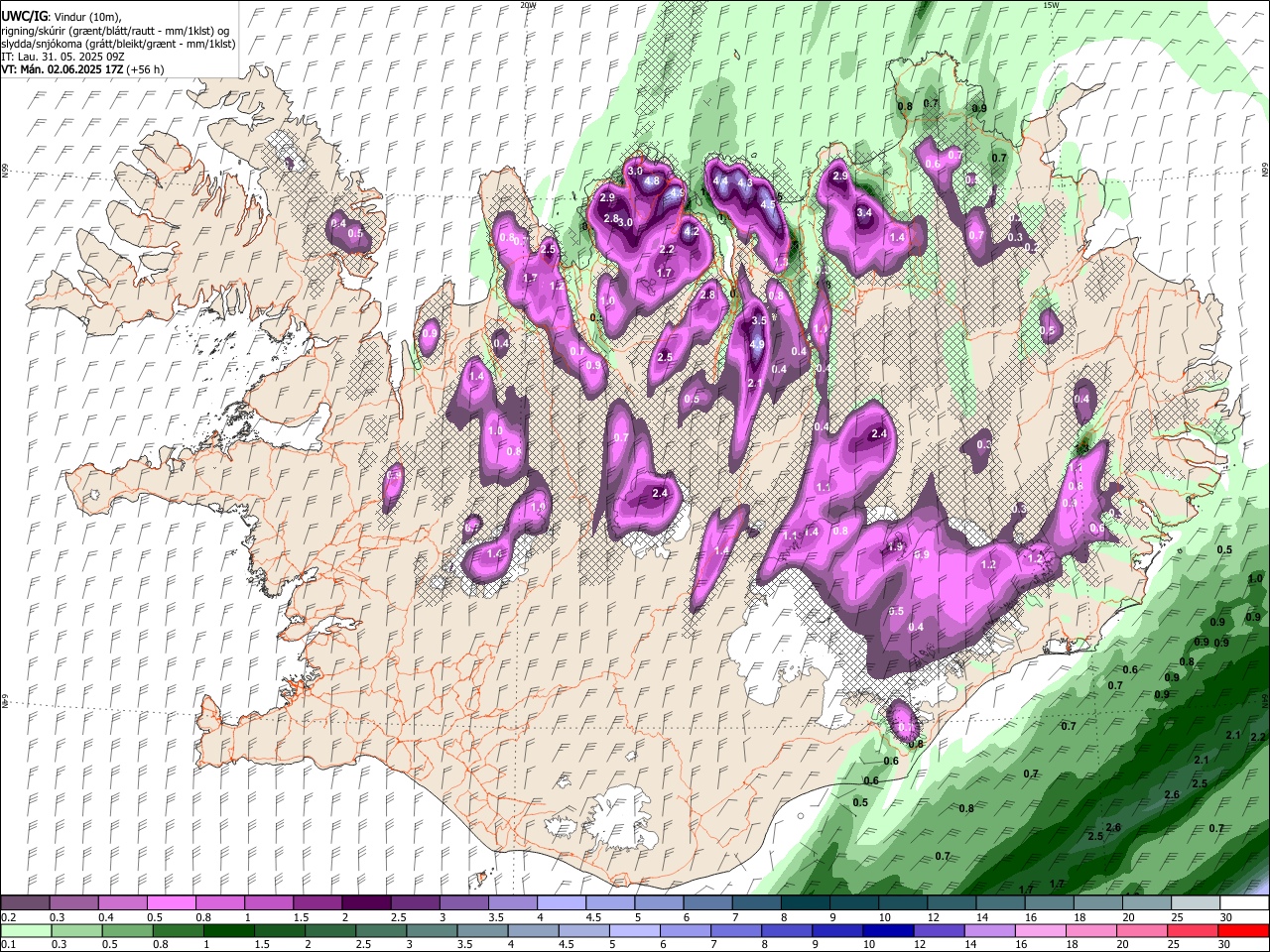Click the rigning/skúrir legend description line
Screen dimensions: 1270x952
click(x=116, y=31)
